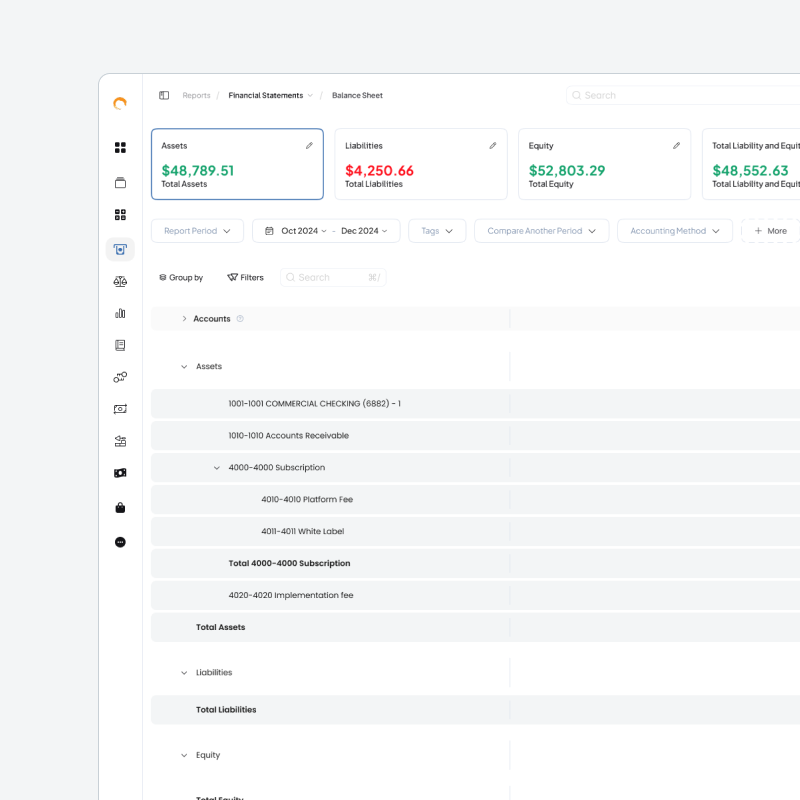Open the round more-options icon in sidebar
Screen dimensions: 800x800
pos(120,542)
